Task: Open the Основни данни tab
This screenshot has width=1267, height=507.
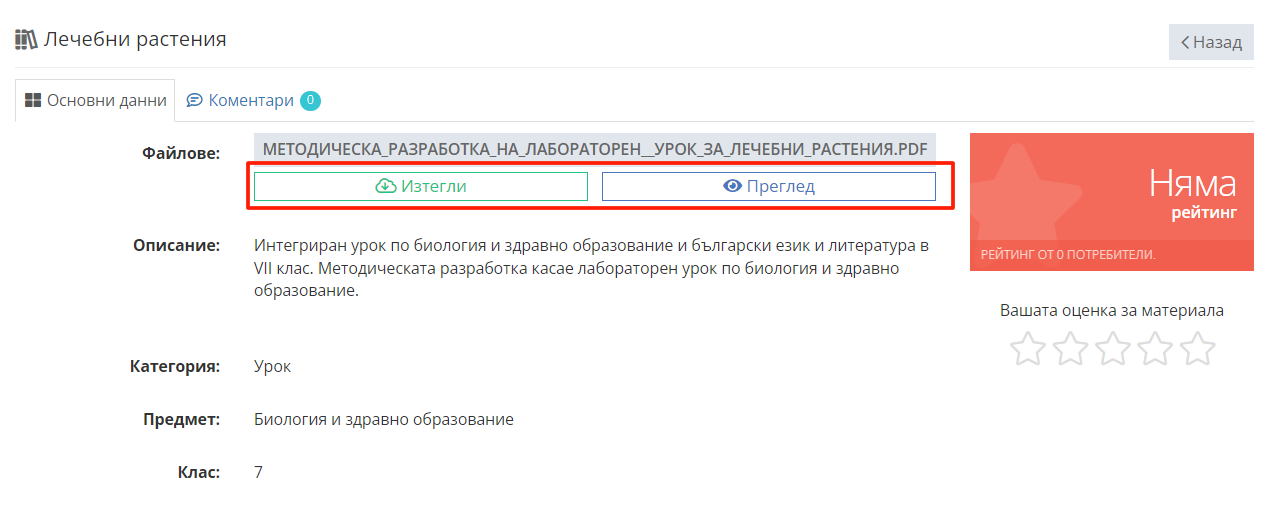Action: pyautogui.click(x=95, y=100)
